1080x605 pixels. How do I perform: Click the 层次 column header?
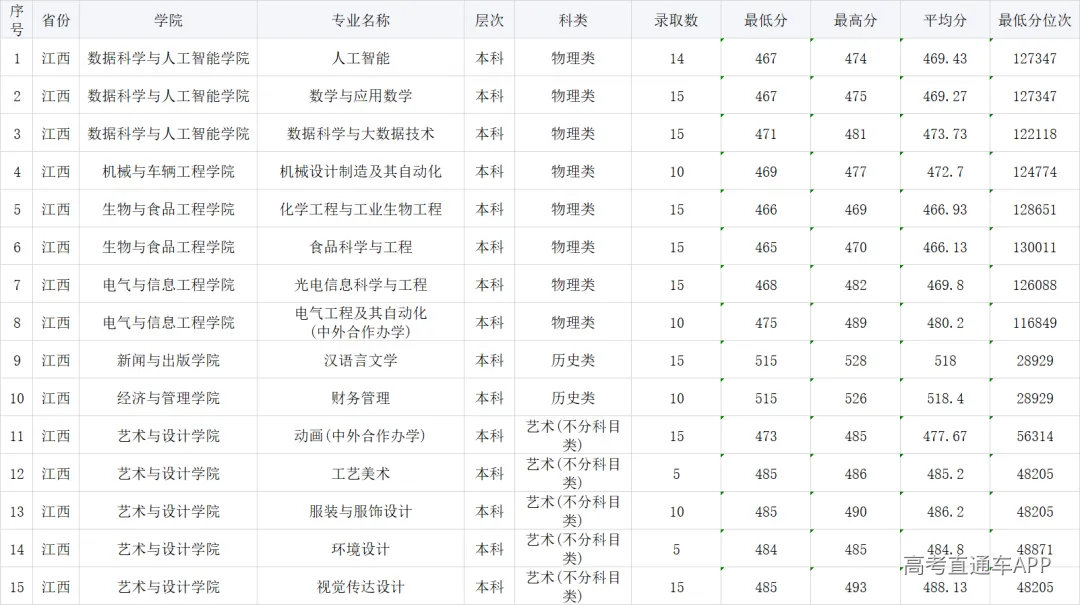(490, 20)
